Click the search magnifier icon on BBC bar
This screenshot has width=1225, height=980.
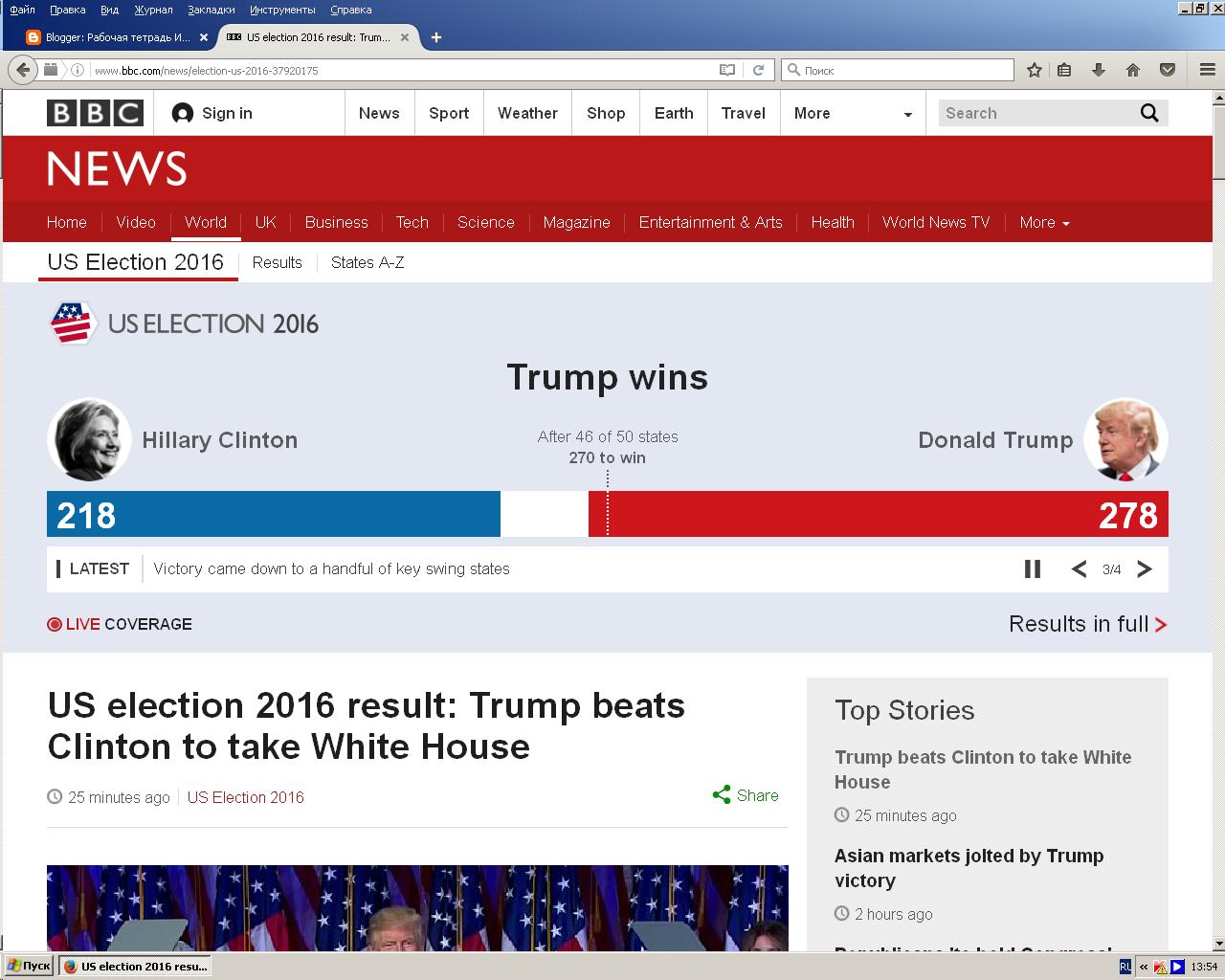click(1149, 113)
